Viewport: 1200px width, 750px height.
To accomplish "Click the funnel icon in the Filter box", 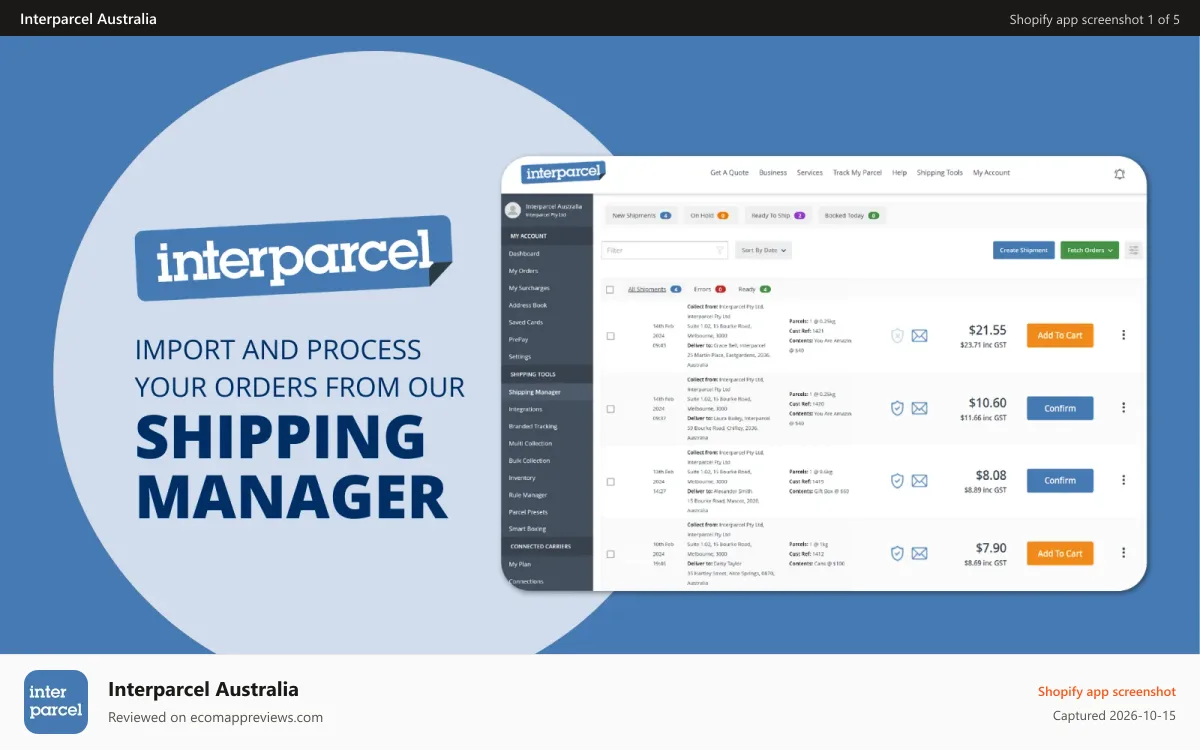I will coord(719,250).
